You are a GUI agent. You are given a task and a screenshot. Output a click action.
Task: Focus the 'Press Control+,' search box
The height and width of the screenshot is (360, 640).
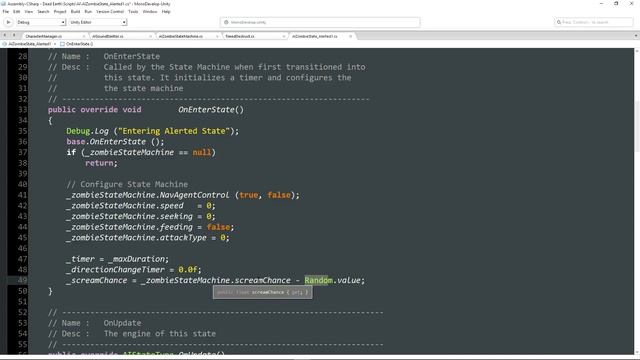click(x=594, y=22)
